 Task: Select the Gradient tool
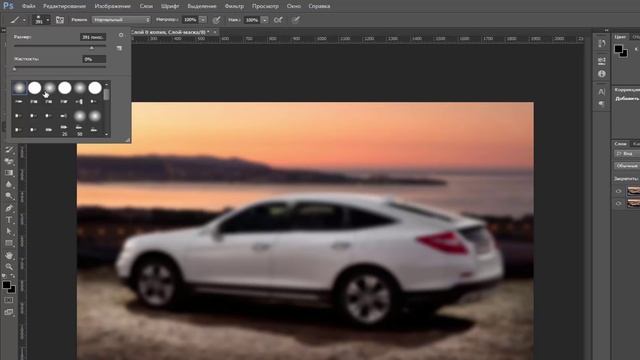(9, 173)
